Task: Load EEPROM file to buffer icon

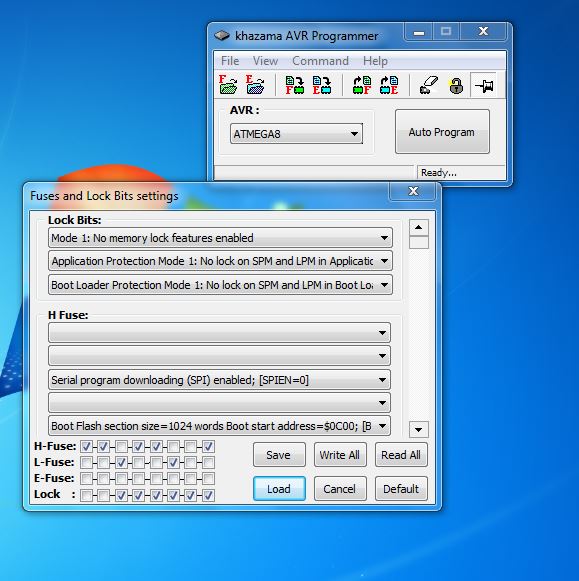Action: tap(255, 85)
